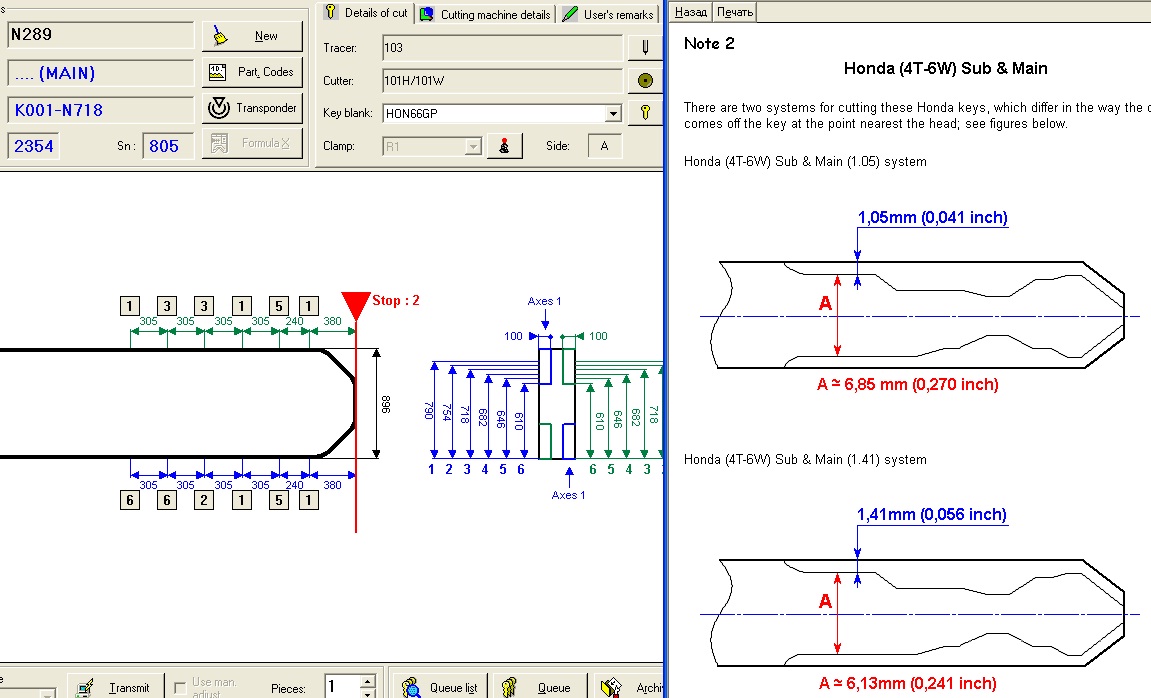Click bottom-row cut depth 5
This screenshot has height=698, width=1151.
point(278,501)
